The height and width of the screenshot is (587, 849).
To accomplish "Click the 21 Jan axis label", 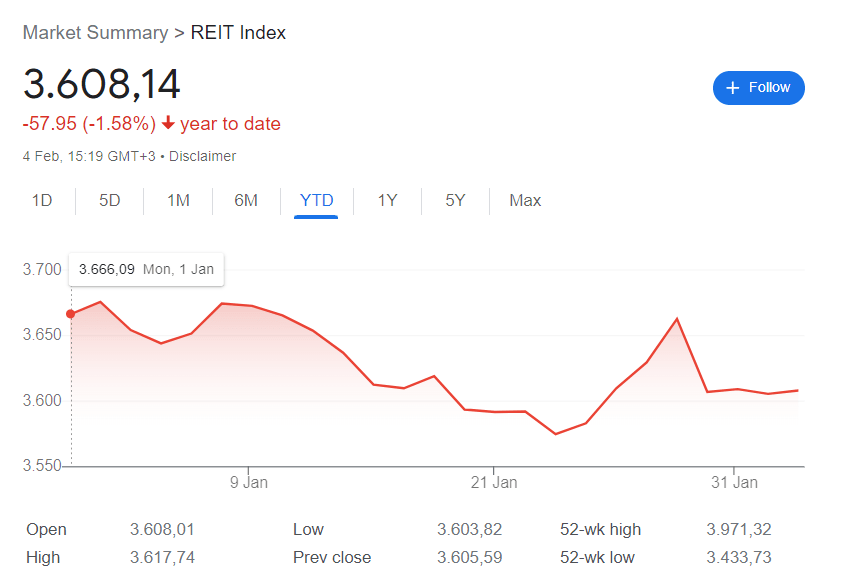I will tap(493, 483).
